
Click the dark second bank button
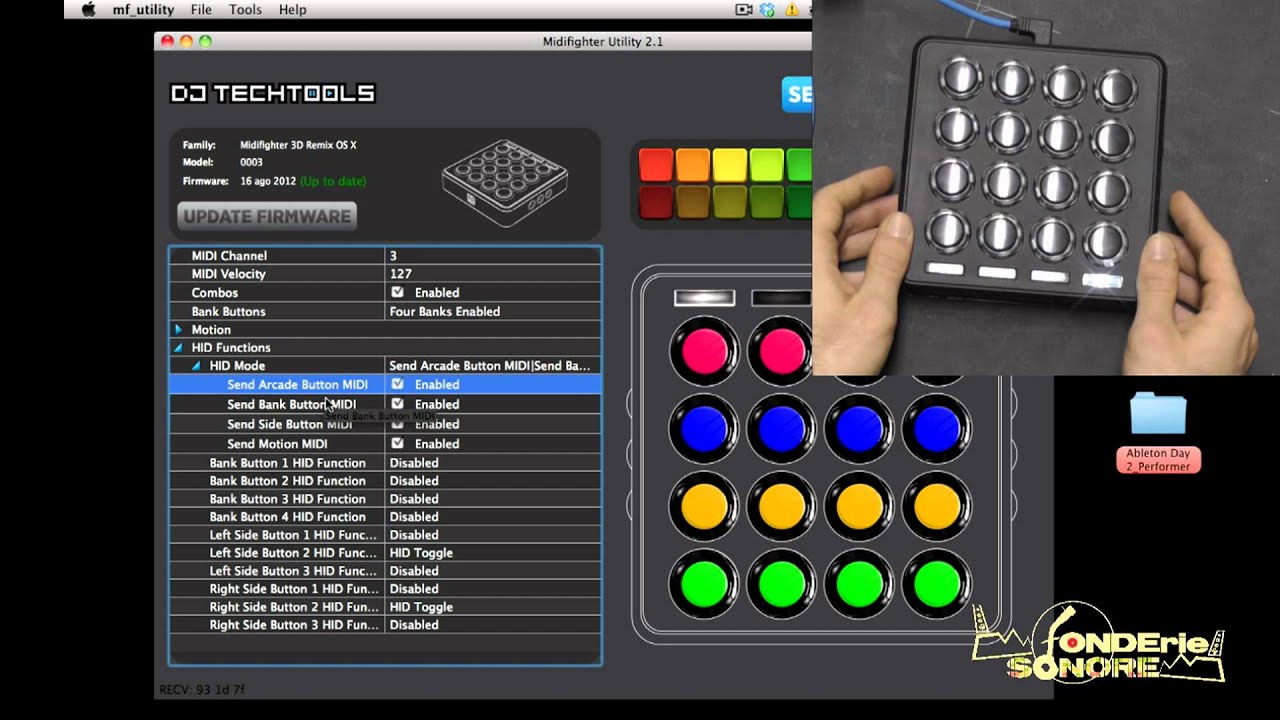click(x=781, y=298)
